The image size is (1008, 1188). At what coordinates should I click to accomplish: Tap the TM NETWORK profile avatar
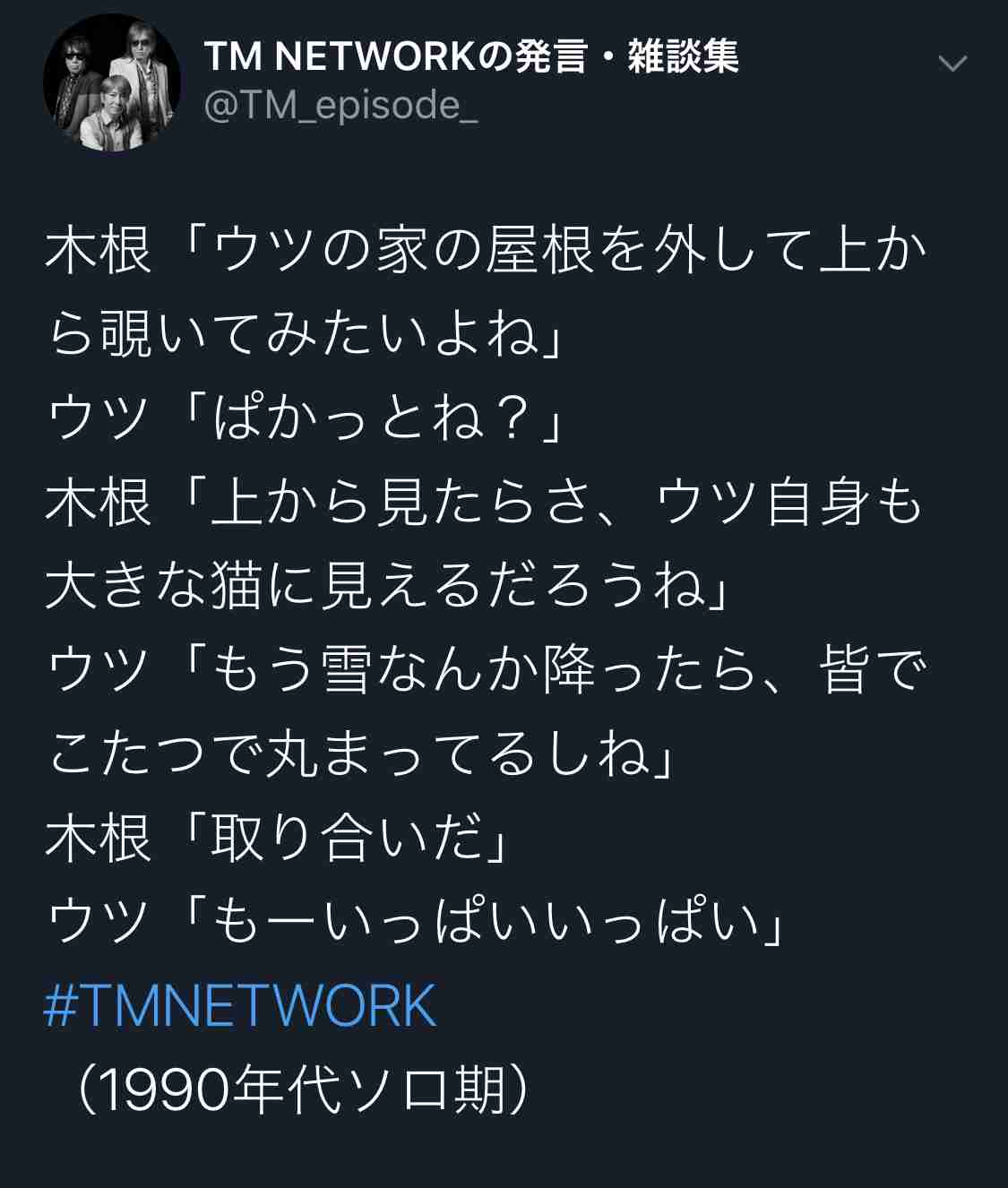pyautogui.click(x=112, y=82)
